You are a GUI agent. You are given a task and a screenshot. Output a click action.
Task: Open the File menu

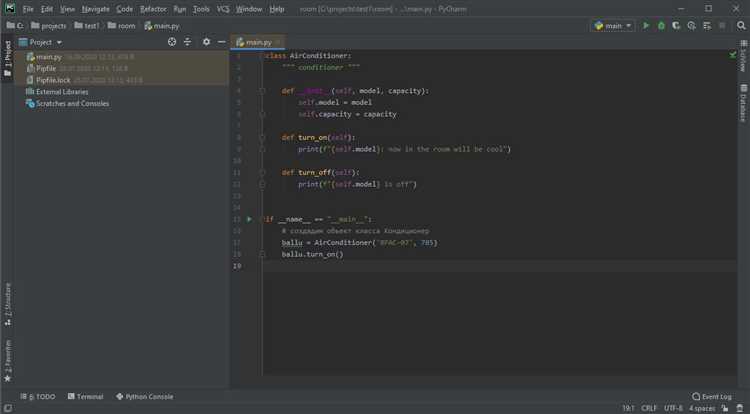coord(28,9)
